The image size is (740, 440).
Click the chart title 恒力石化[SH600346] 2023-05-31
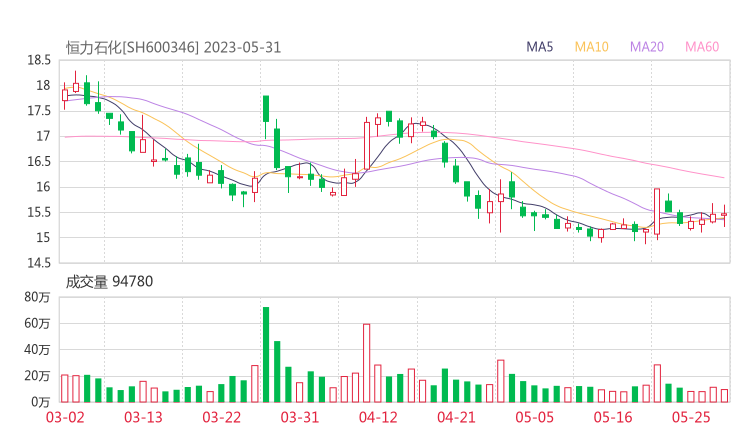pyautogui.click(x=173, y=48)
